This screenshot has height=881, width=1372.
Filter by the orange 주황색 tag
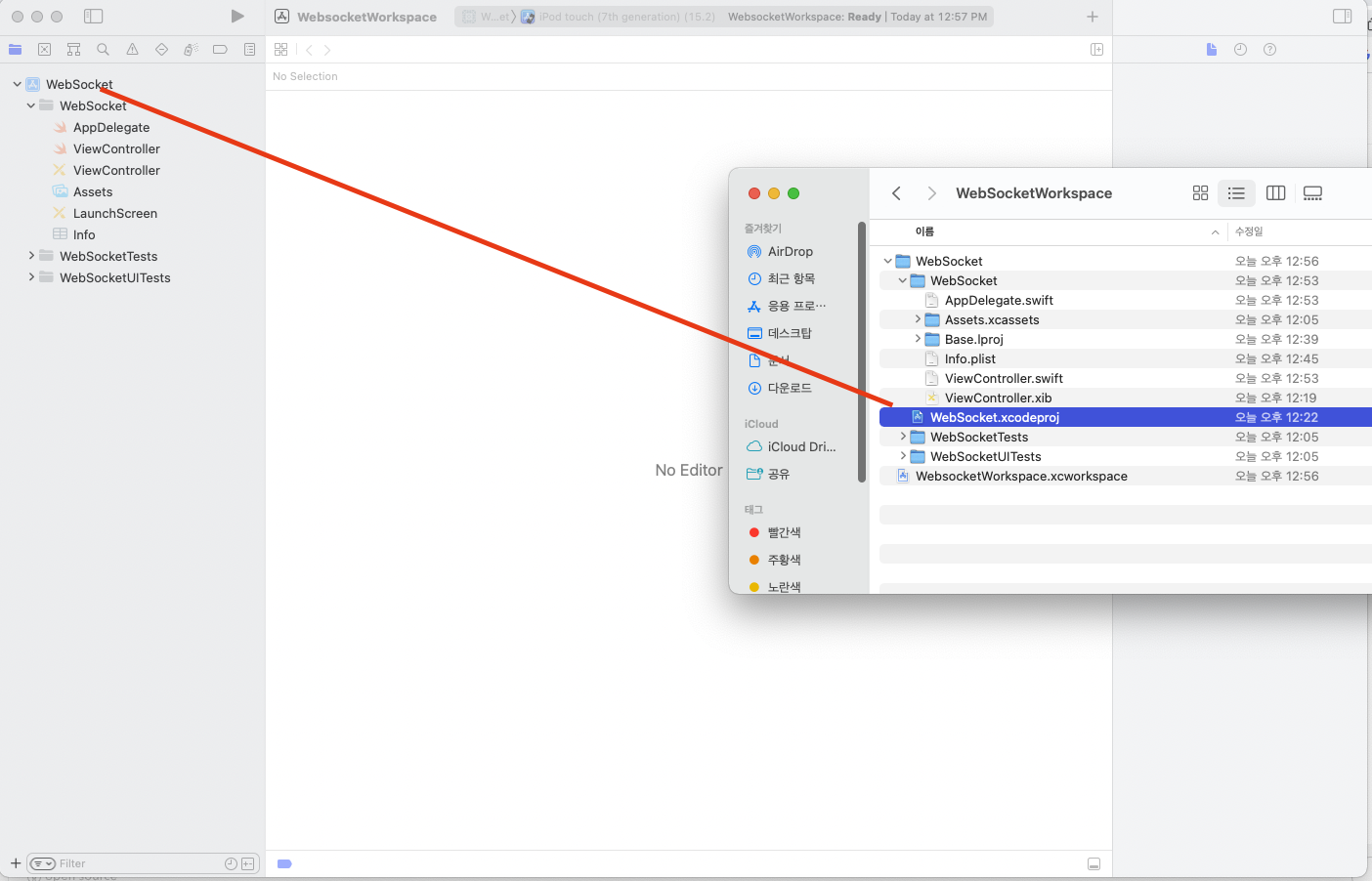pyautogui.click(x=784, y=560)
